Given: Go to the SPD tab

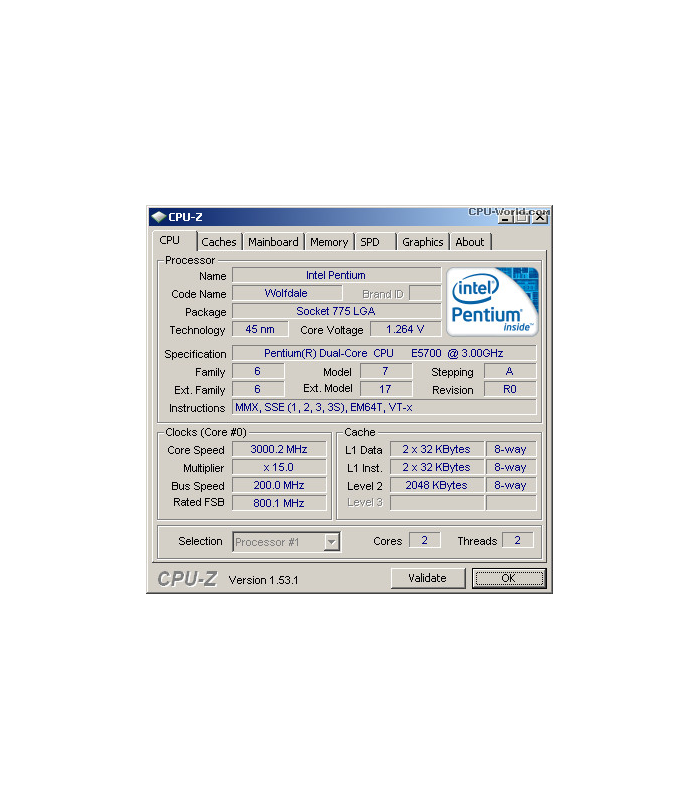Looking at the screenshot, I should click(375, 242).
